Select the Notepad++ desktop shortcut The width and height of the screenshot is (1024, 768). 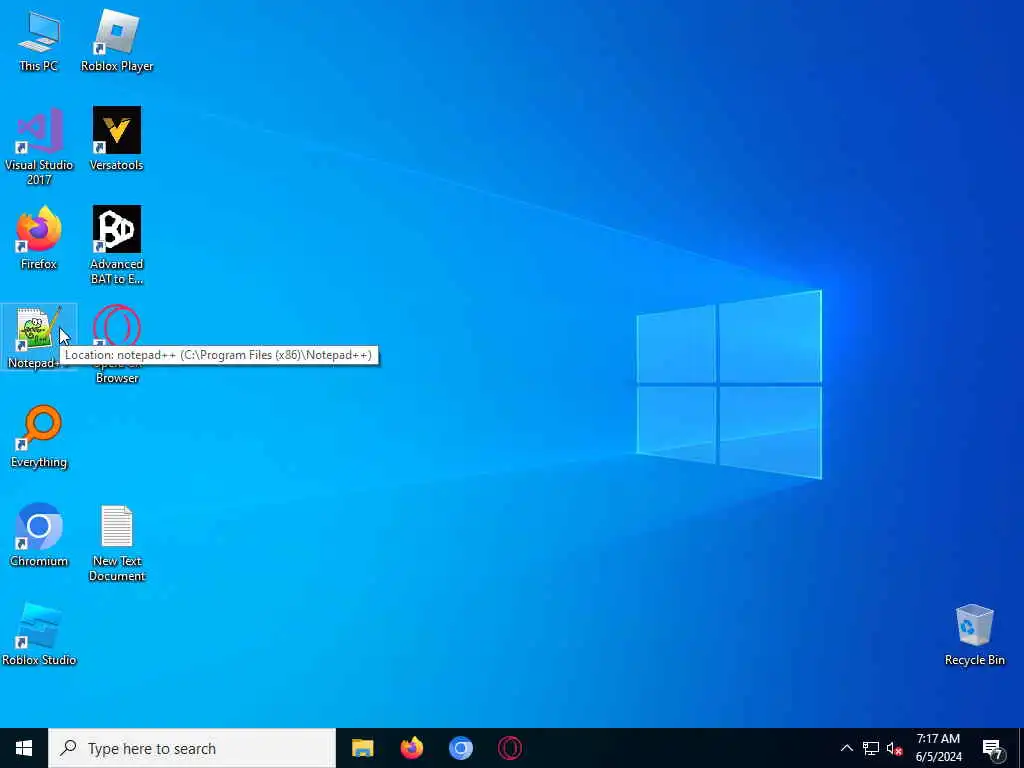(39, 337)
